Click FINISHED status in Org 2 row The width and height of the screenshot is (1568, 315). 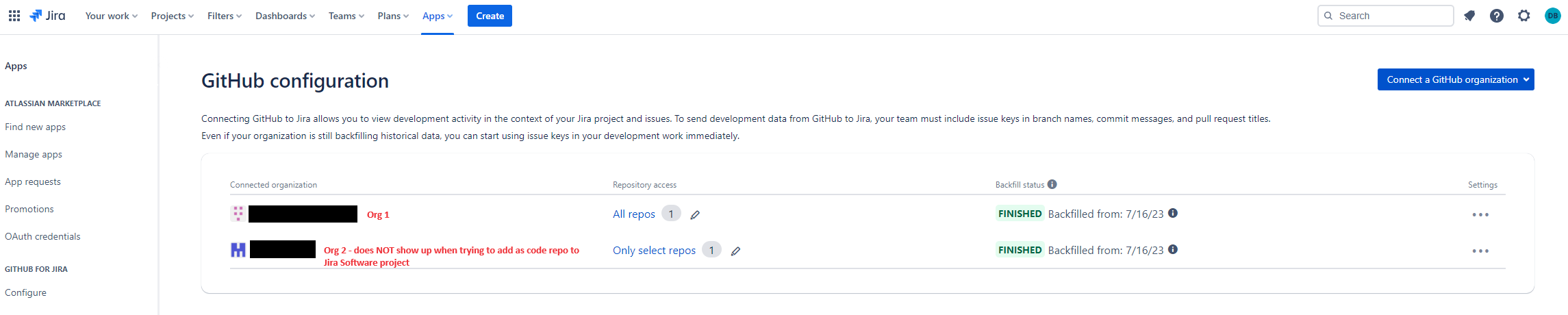pyautogui.click(x=1020, y=250)
